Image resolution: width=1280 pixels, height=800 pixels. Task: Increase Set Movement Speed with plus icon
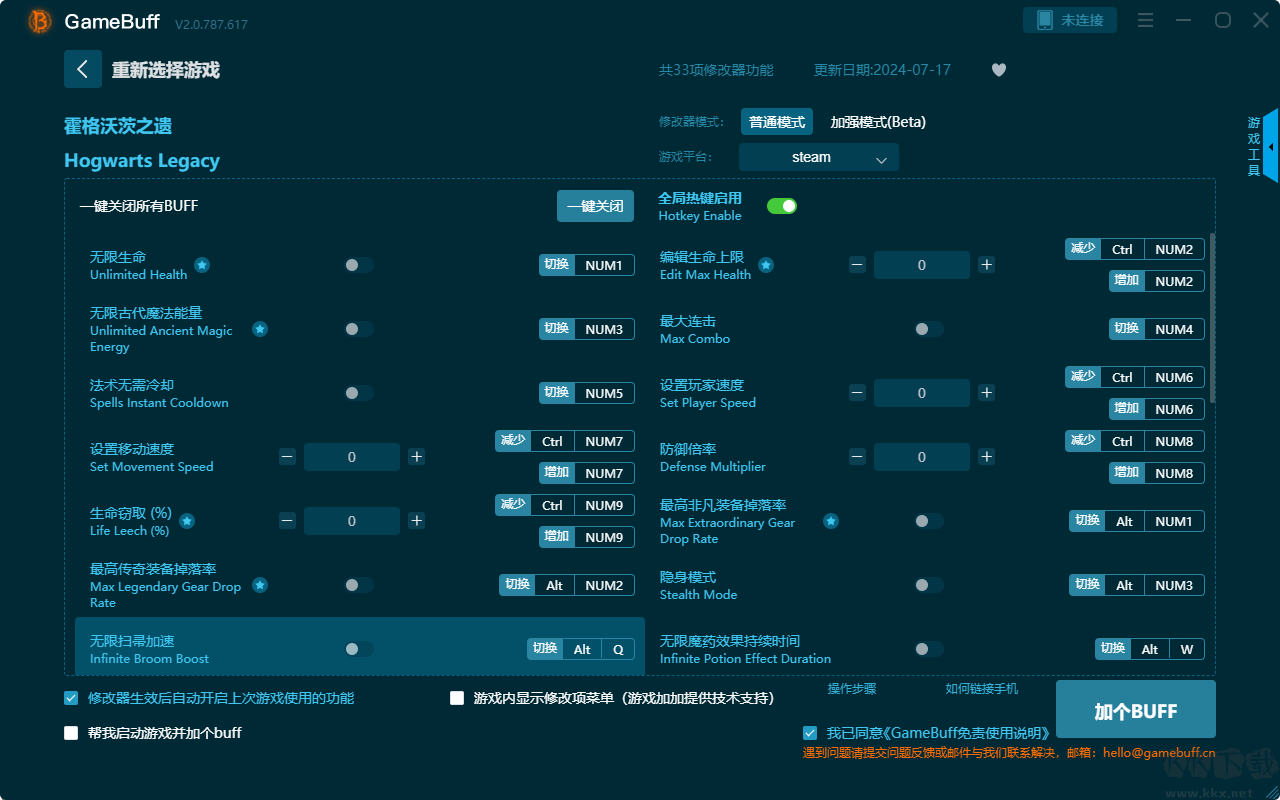[416, 457]
